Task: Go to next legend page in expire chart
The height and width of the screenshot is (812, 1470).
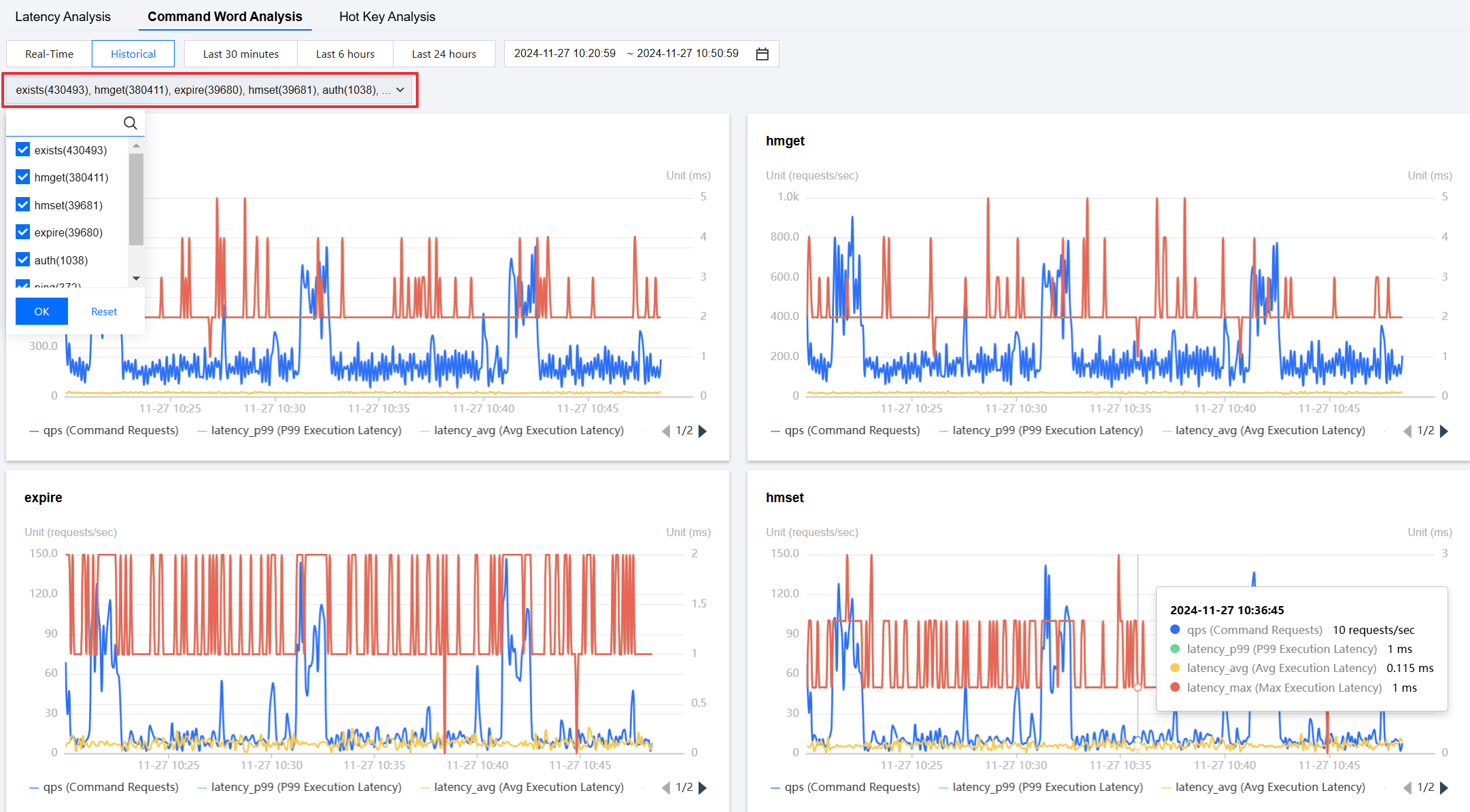Action: click(x=703, y=788)
